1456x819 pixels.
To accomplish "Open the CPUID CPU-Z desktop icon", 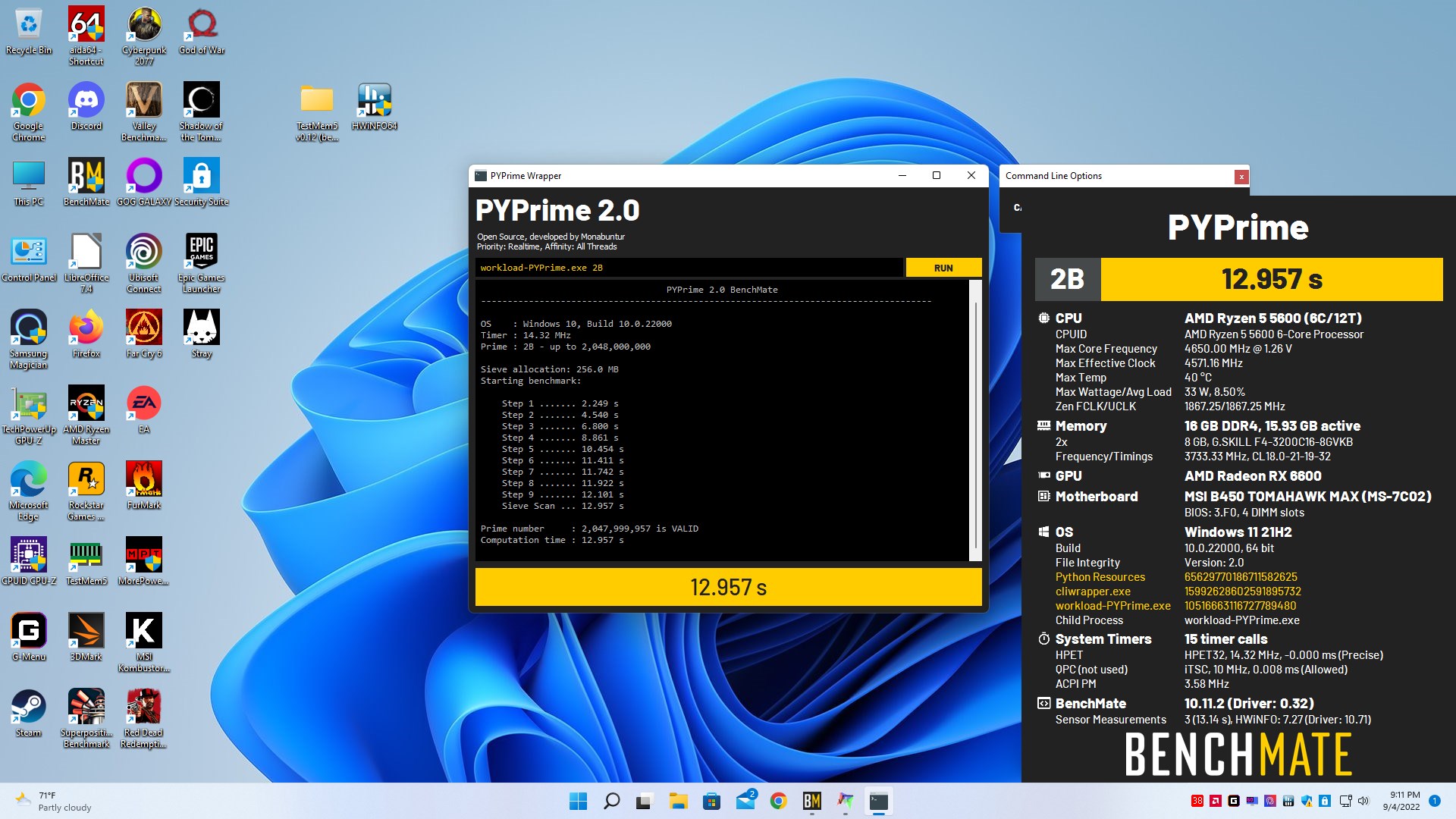I will (29, 562).
